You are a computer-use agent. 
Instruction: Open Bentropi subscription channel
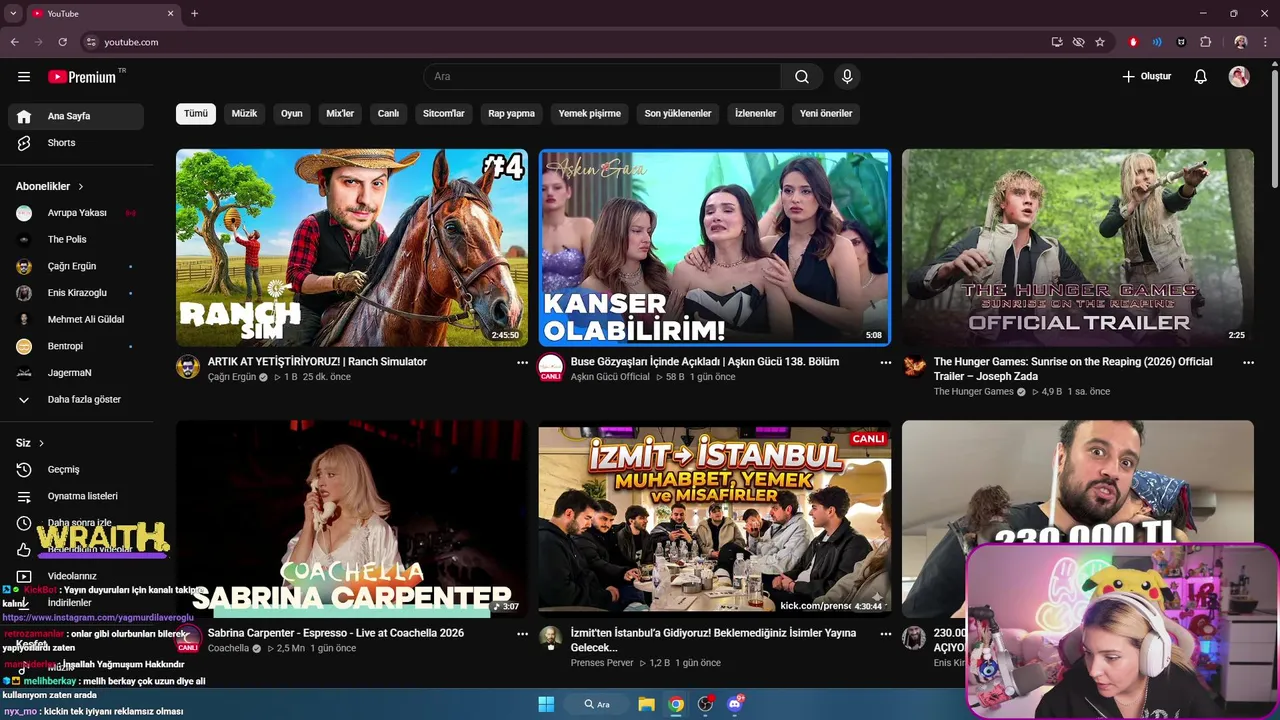tap(76, 346)
